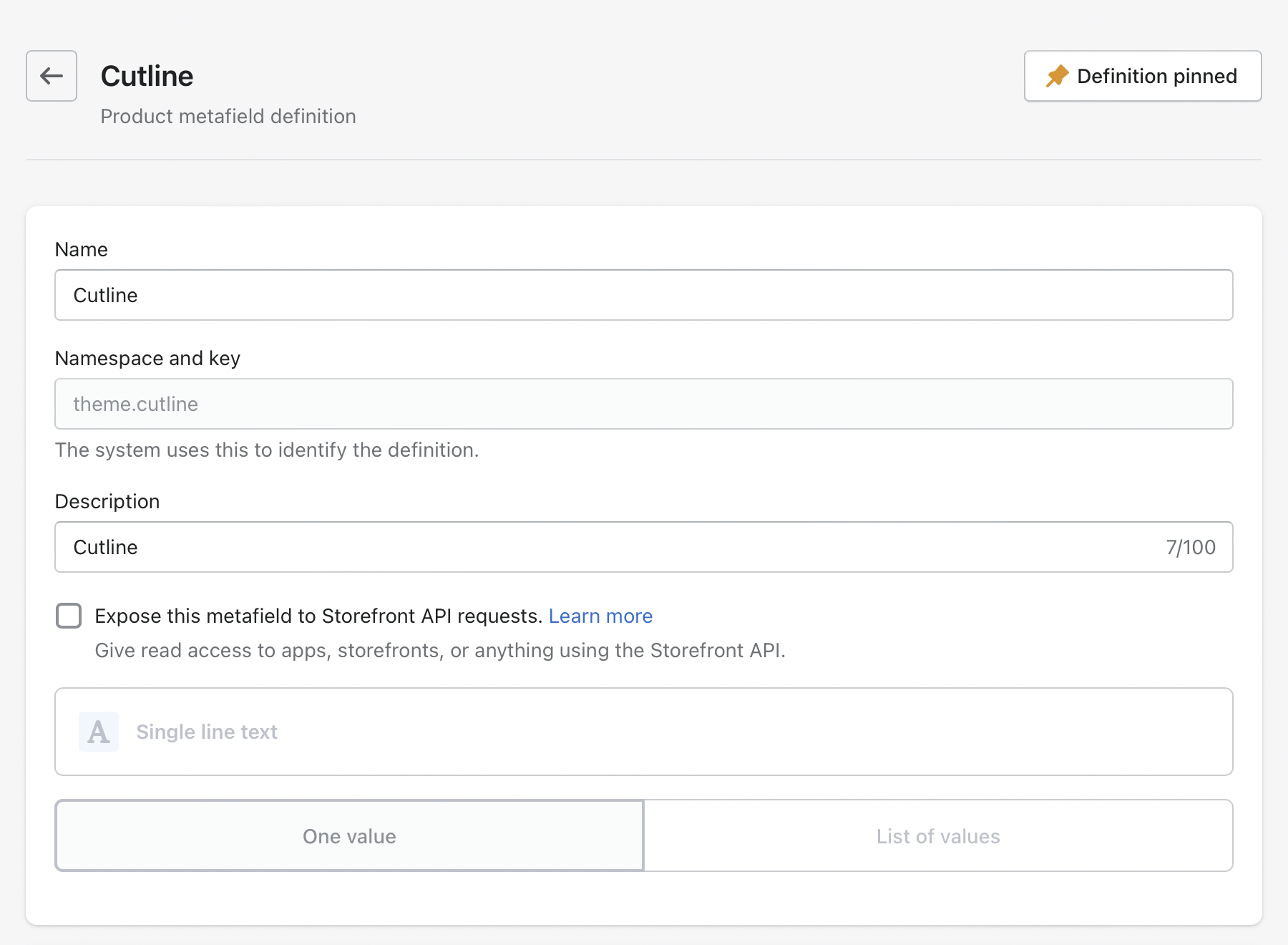Click the Description field label
This screenshot has width=1288, height=945.
107,501
